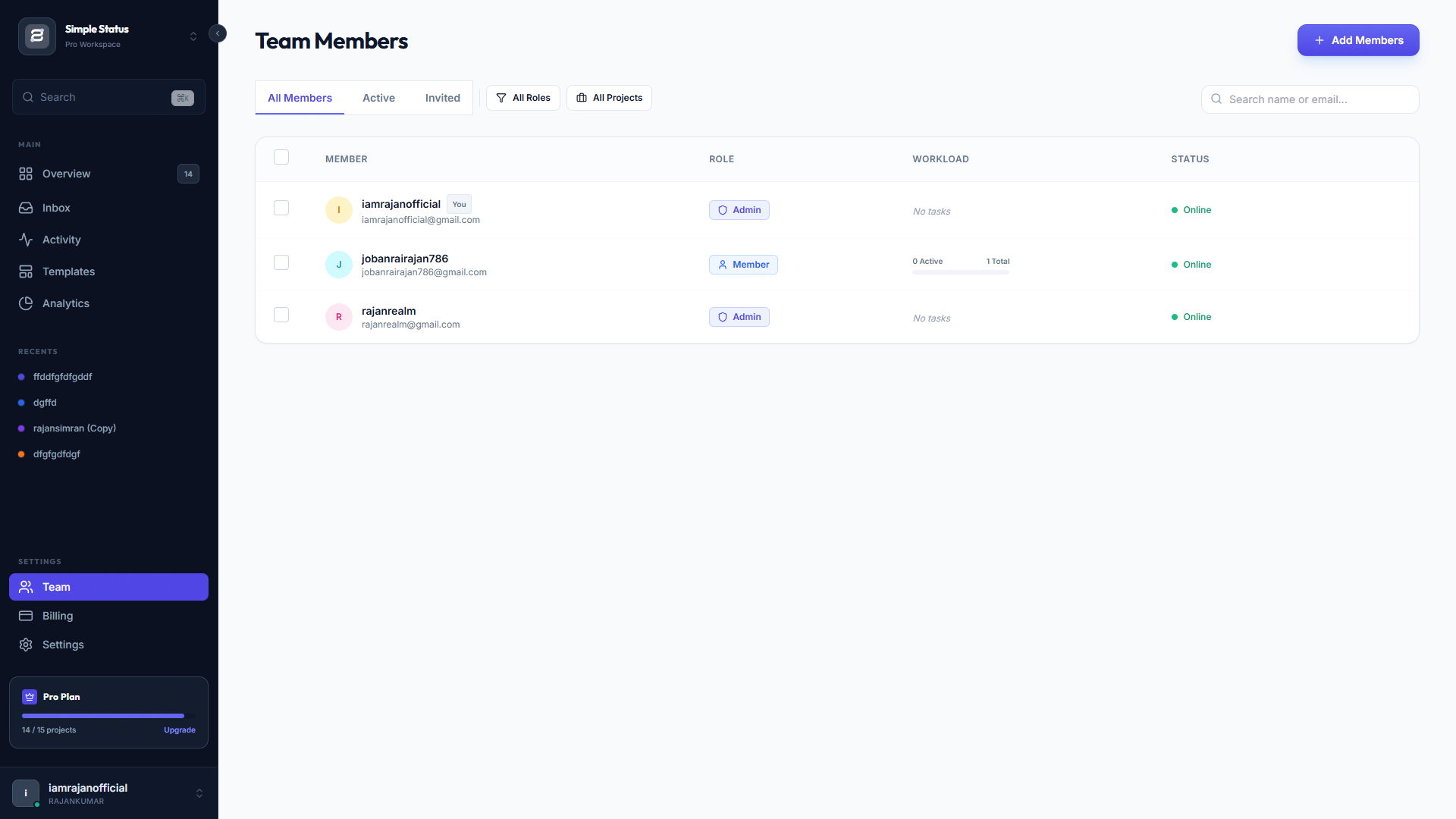Image resolution: width=1456 pixels, height=819 pixels.
Task: Expand the Simple Status workspace switcher
Action: point(193,36)
